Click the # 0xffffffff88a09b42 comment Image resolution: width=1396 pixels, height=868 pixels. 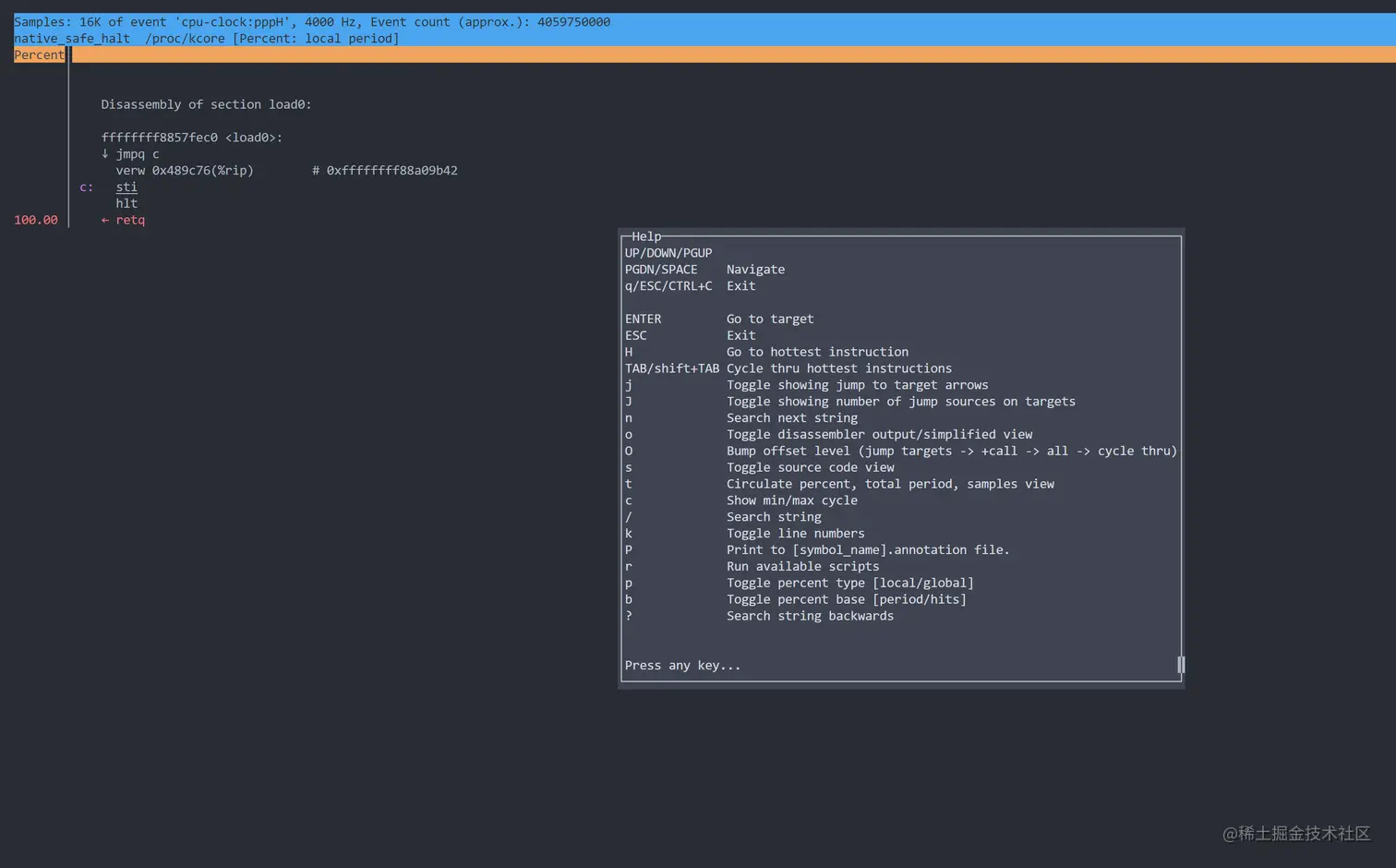tap(384, 171)
